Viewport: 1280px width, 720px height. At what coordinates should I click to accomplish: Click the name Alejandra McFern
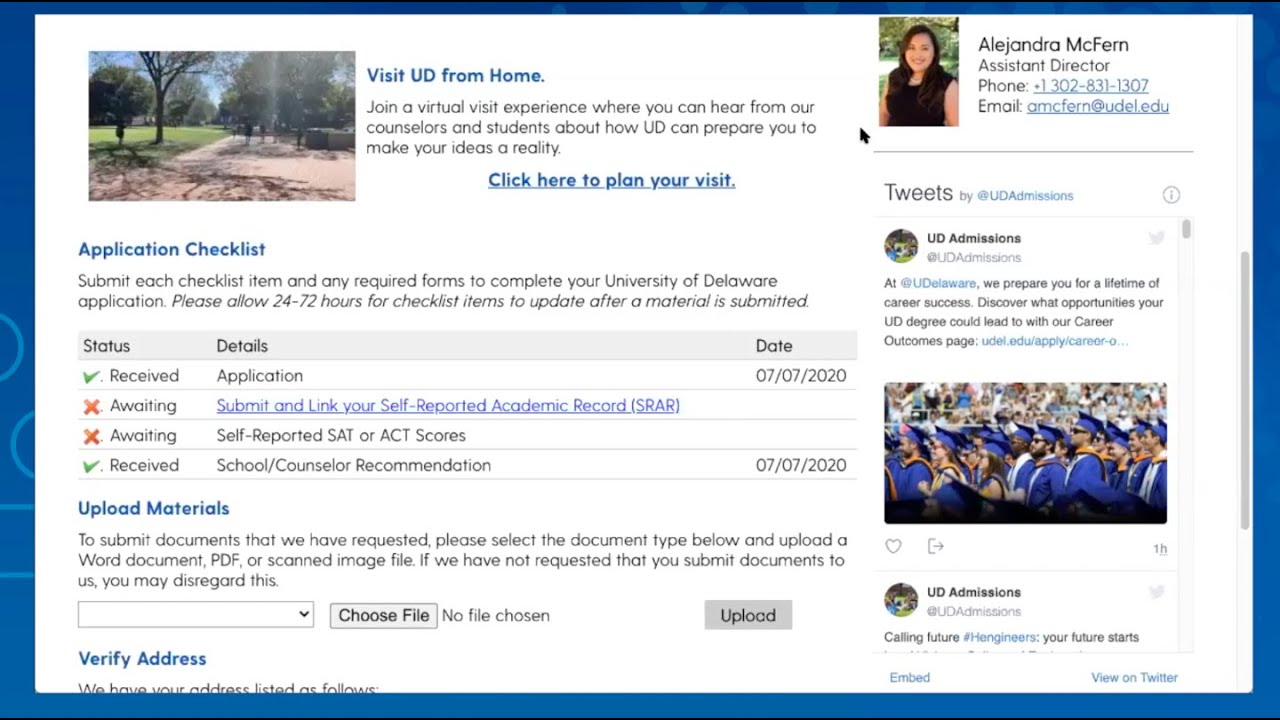[x=1053, y=45]
